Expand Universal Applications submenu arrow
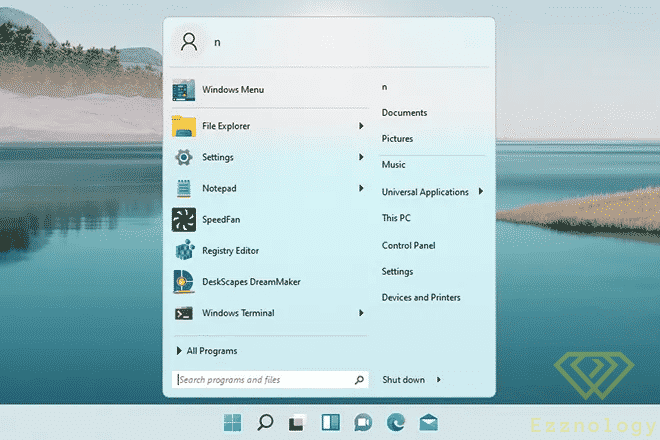 (481, 192)
